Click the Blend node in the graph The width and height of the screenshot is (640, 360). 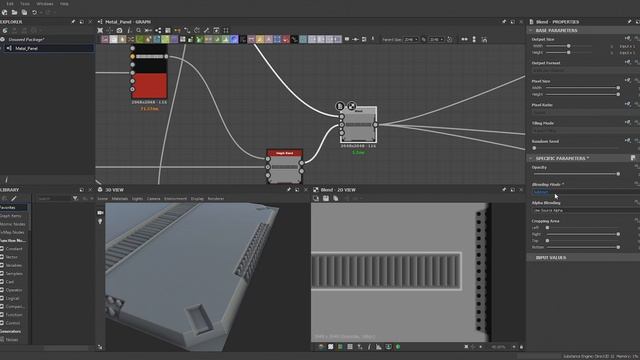[x=358, y=124]
